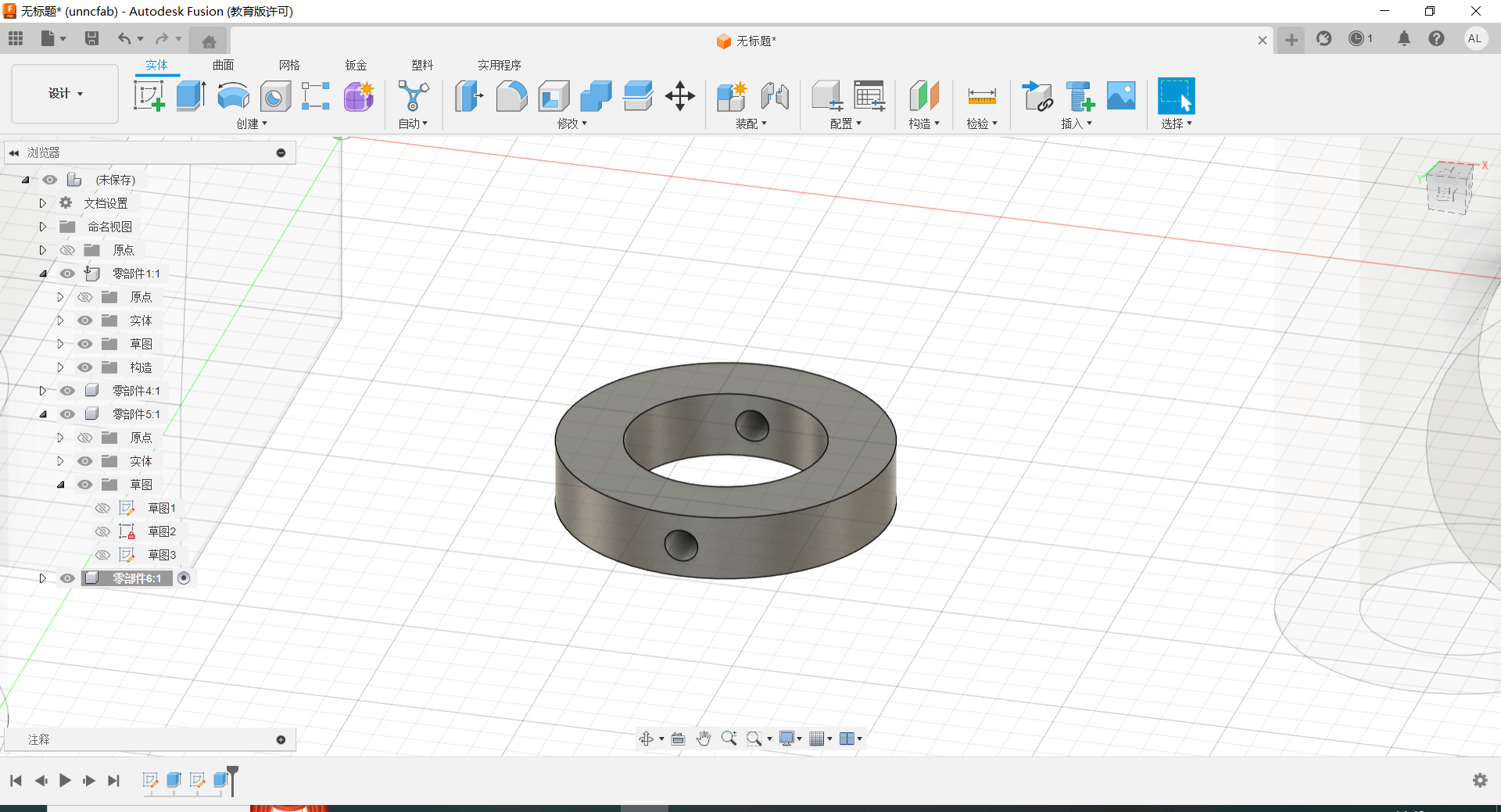The image size is (1501, 812).
Task: Open the Measure tool
Action: coord(981,96)
